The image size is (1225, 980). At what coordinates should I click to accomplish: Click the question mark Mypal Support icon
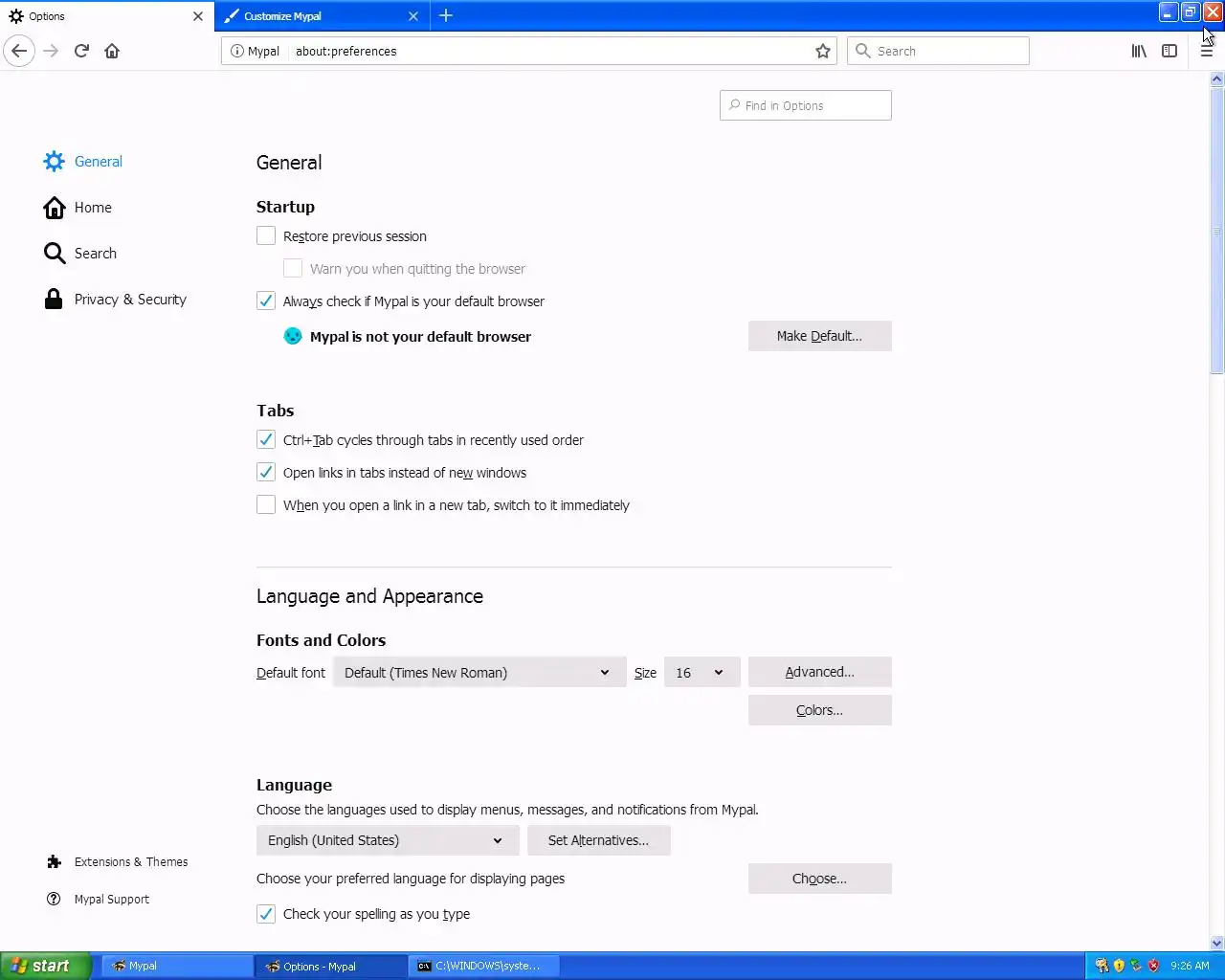tap(54, 899)
